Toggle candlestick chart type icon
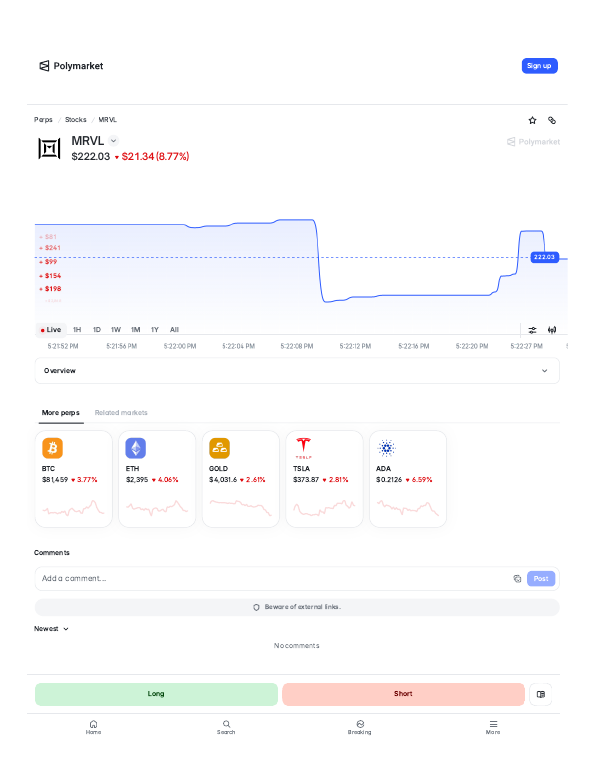 point(552,330)
